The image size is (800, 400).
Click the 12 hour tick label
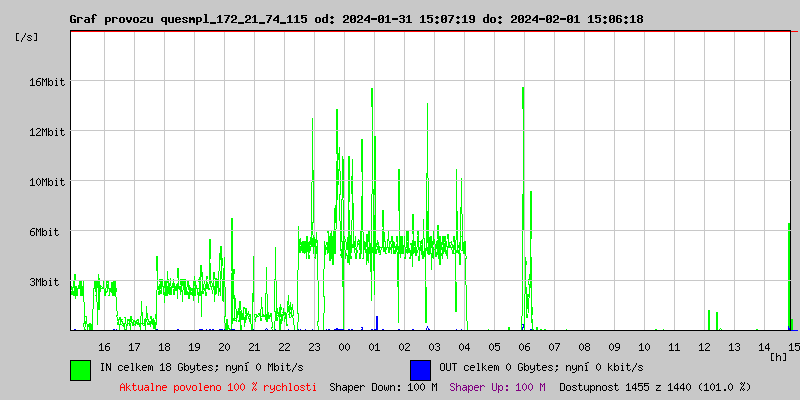click(x=704, y=346)
